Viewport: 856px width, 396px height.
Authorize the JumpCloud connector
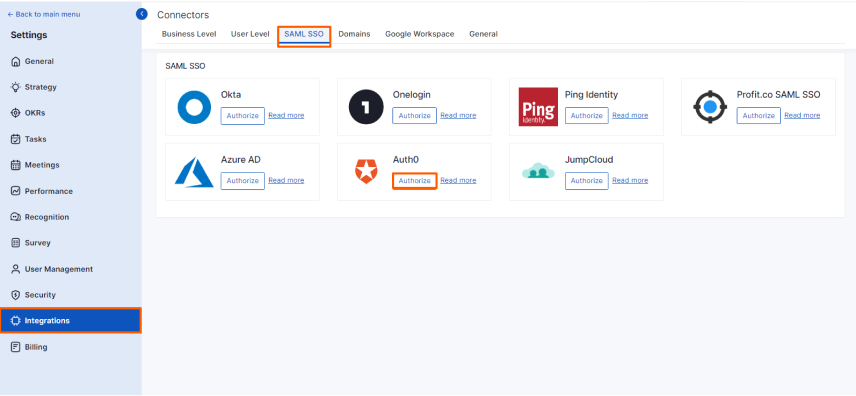click(x=587, y=181)
